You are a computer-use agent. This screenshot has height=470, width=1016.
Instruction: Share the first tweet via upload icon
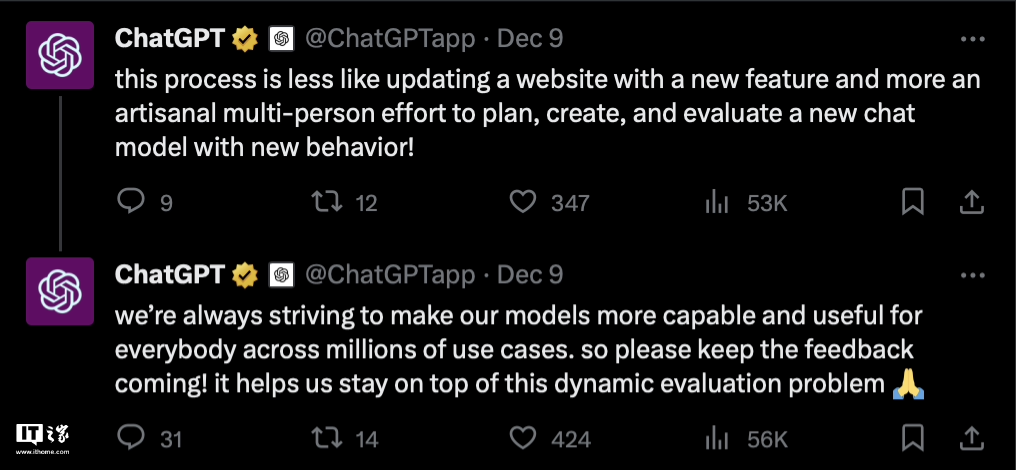tap(970, 203)
